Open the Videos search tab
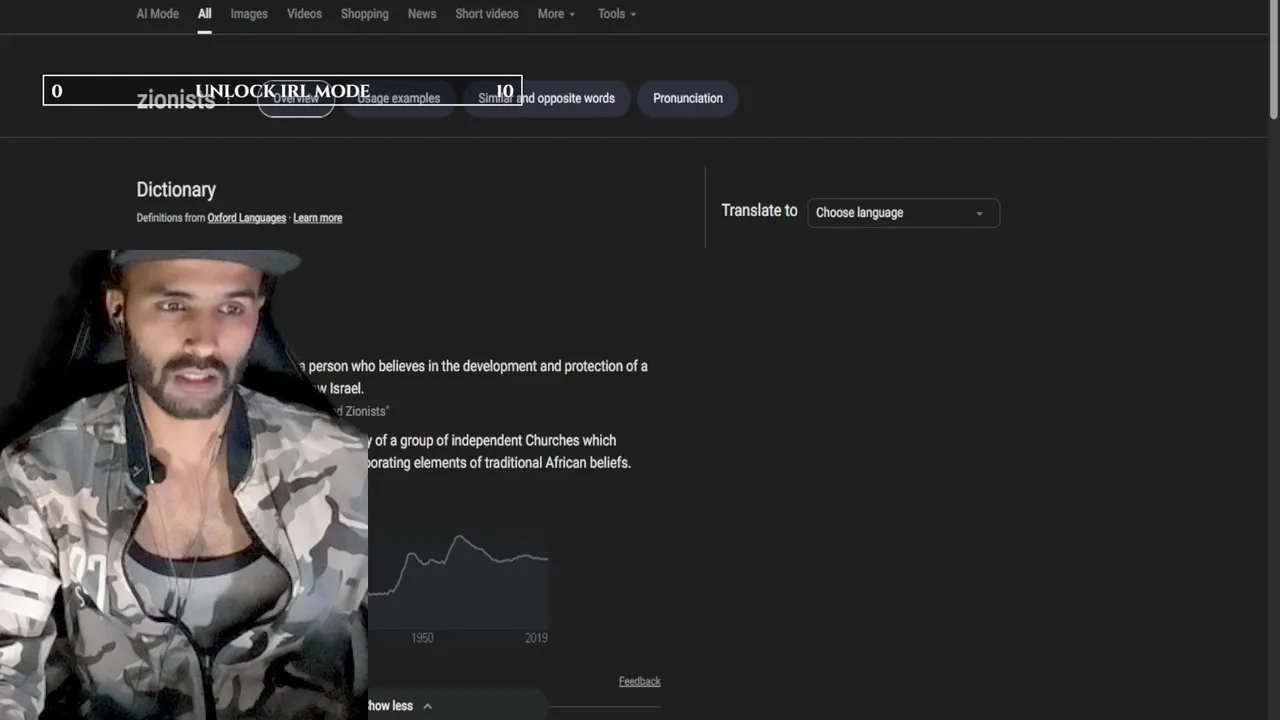Viewport: 1280px width, 720px height. tap(304, 14)
